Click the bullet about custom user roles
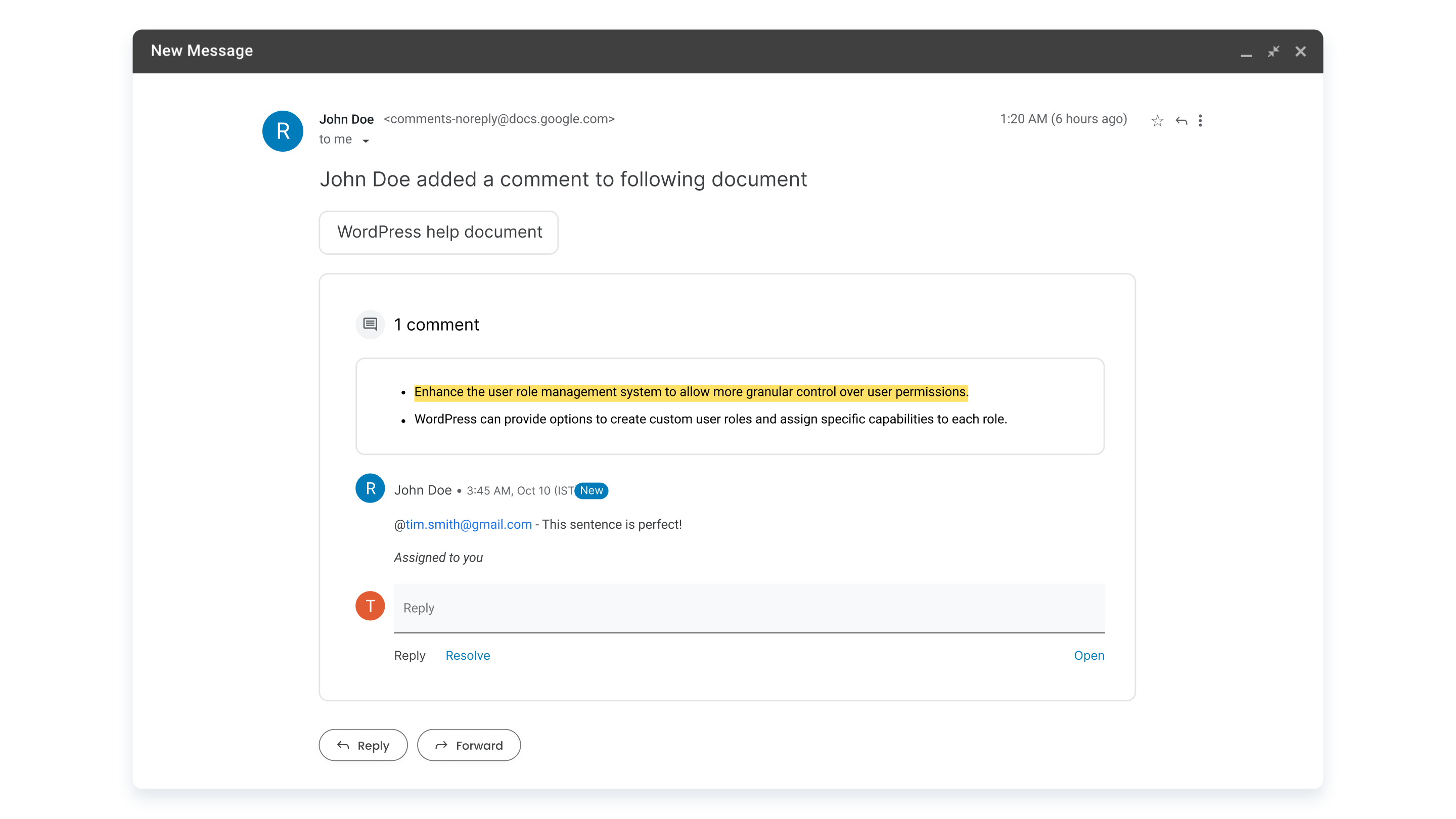Screen dimensions: 1456x819 [710, 419]
